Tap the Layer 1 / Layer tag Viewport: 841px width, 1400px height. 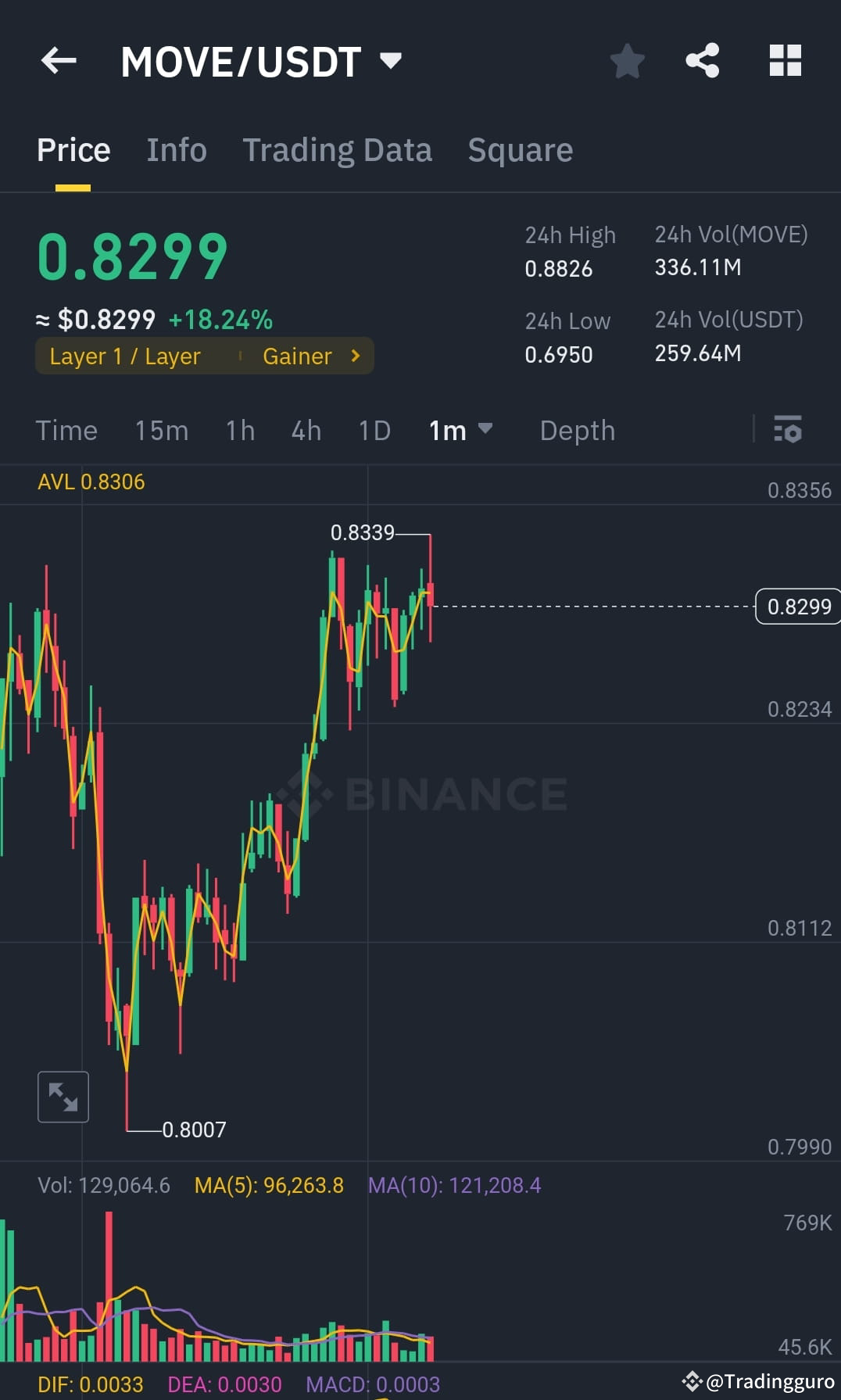[x=125, y=356]
